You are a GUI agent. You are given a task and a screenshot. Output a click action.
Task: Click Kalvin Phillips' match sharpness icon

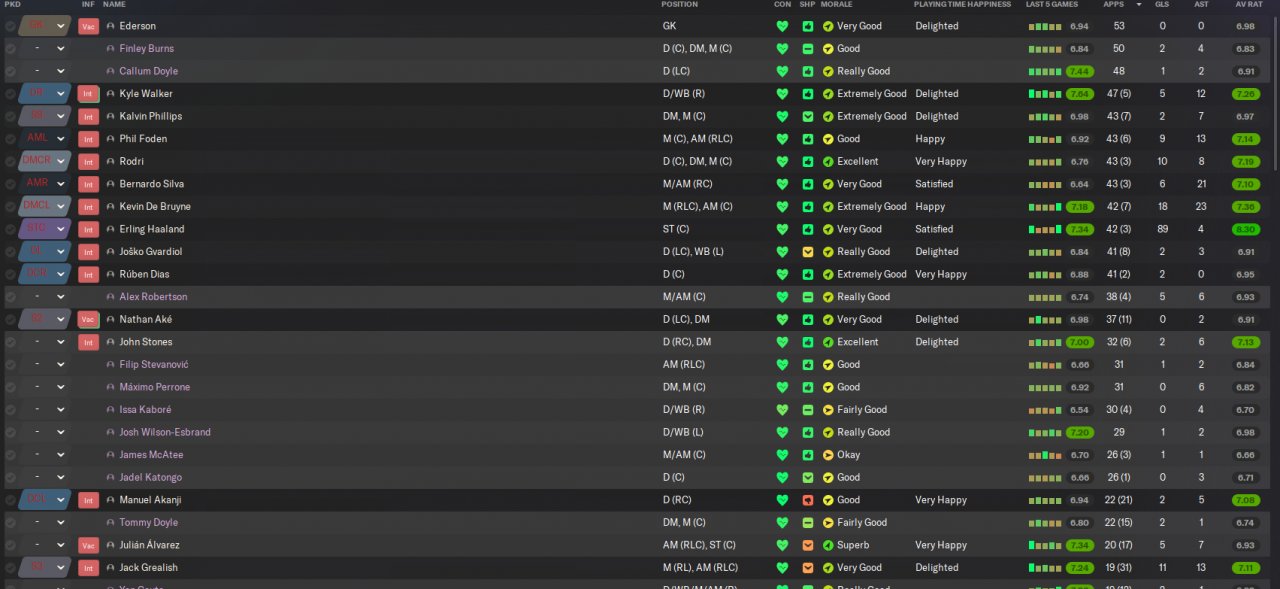point(808,116)
